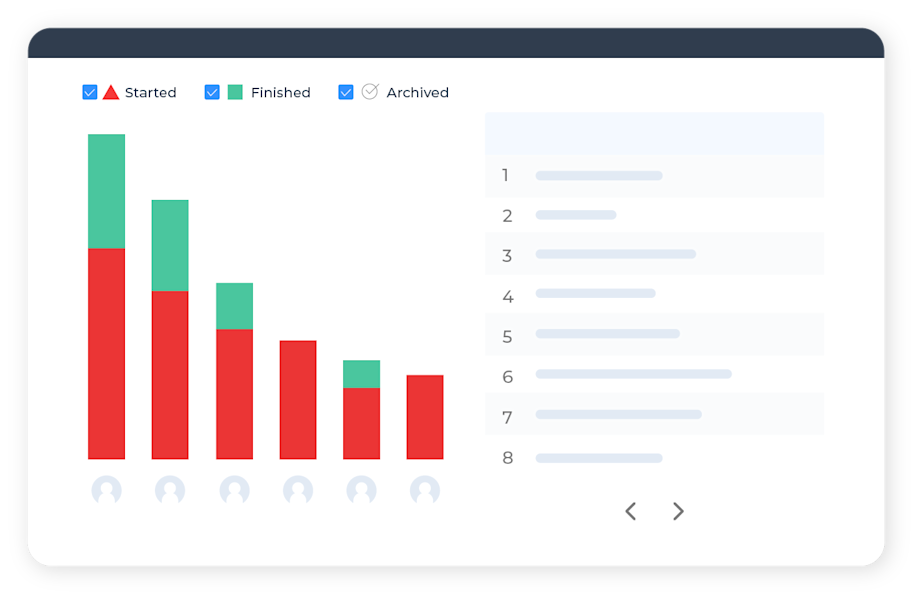Click the smallest green bar segment
919x600 pixels.
coord(362,374)
